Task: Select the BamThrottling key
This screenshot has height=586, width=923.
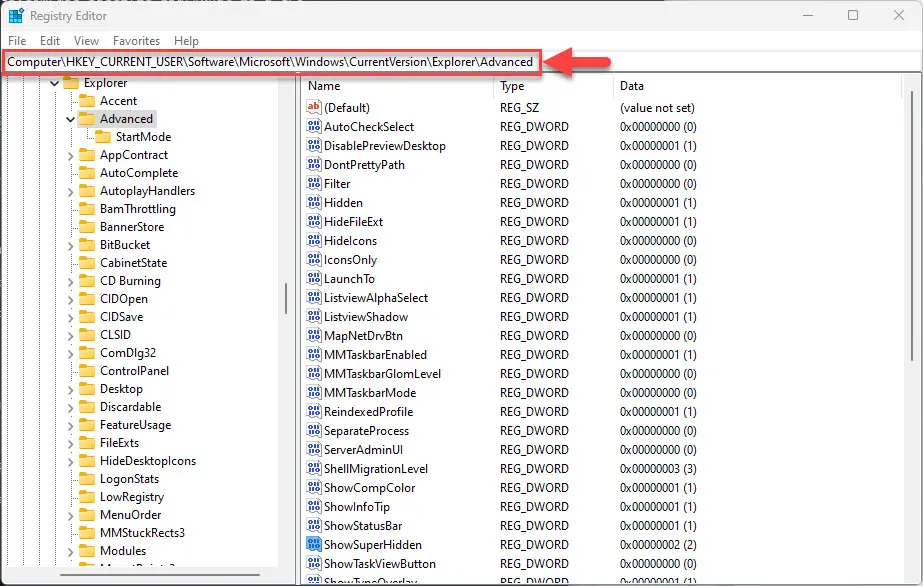Action: tap(138, 209)
